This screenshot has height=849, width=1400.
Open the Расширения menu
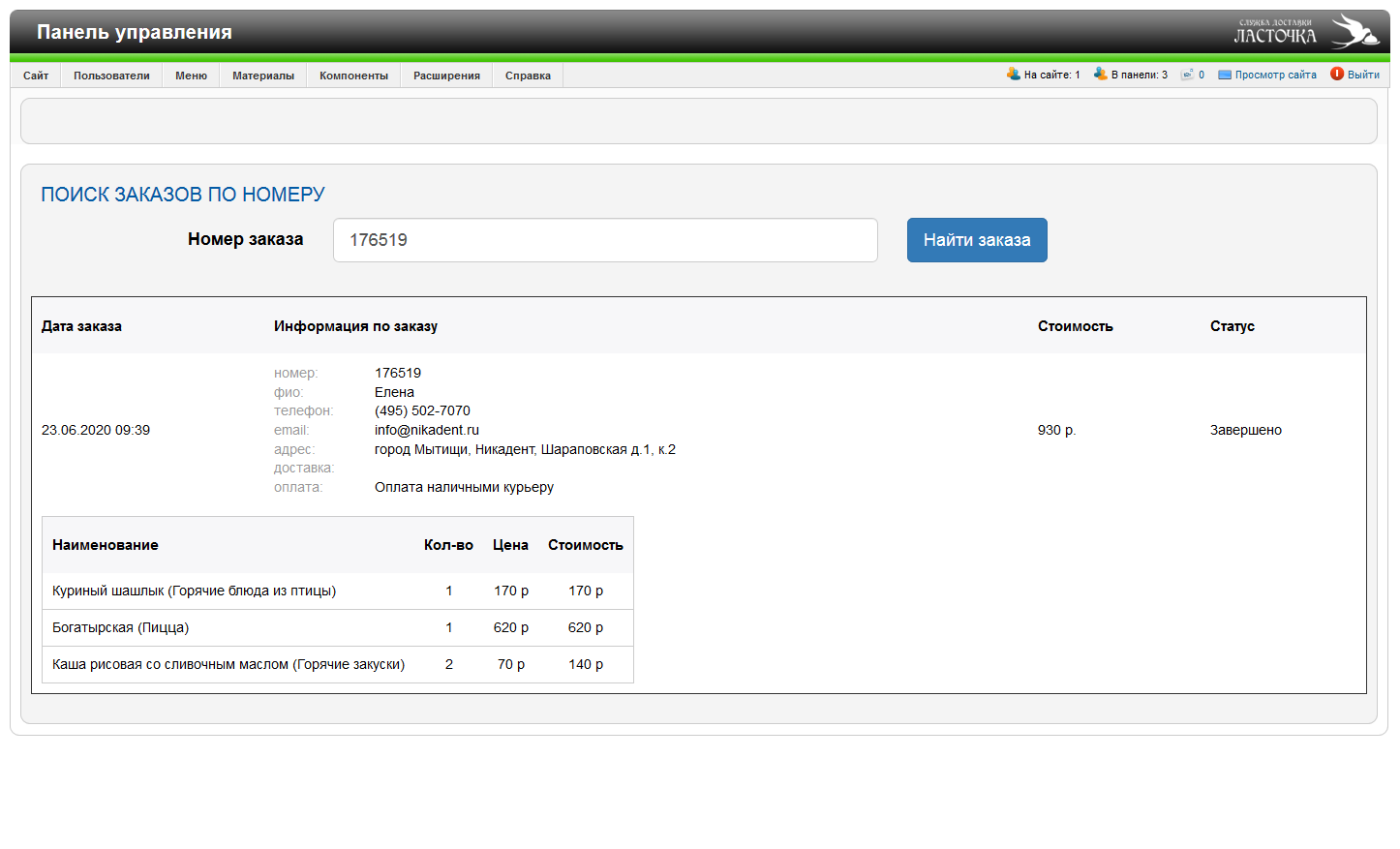[x=446, y=76]
